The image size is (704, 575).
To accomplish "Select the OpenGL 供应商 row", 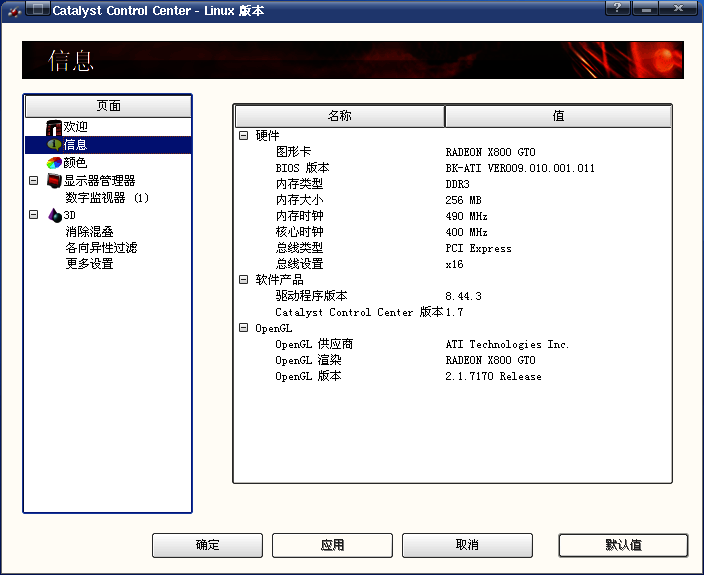I will pyautogui.click(x=314, y=344).
